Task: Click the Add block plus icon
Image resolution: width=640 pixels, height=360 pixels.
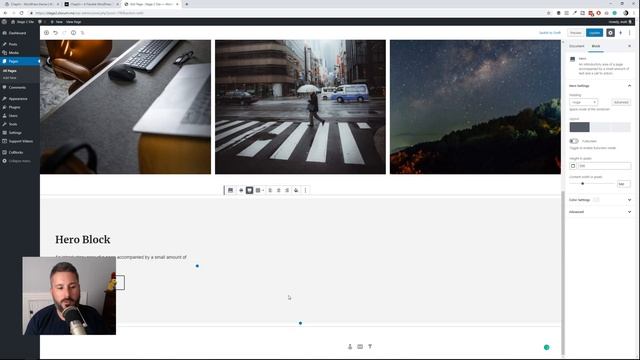Action: point(47,33)
